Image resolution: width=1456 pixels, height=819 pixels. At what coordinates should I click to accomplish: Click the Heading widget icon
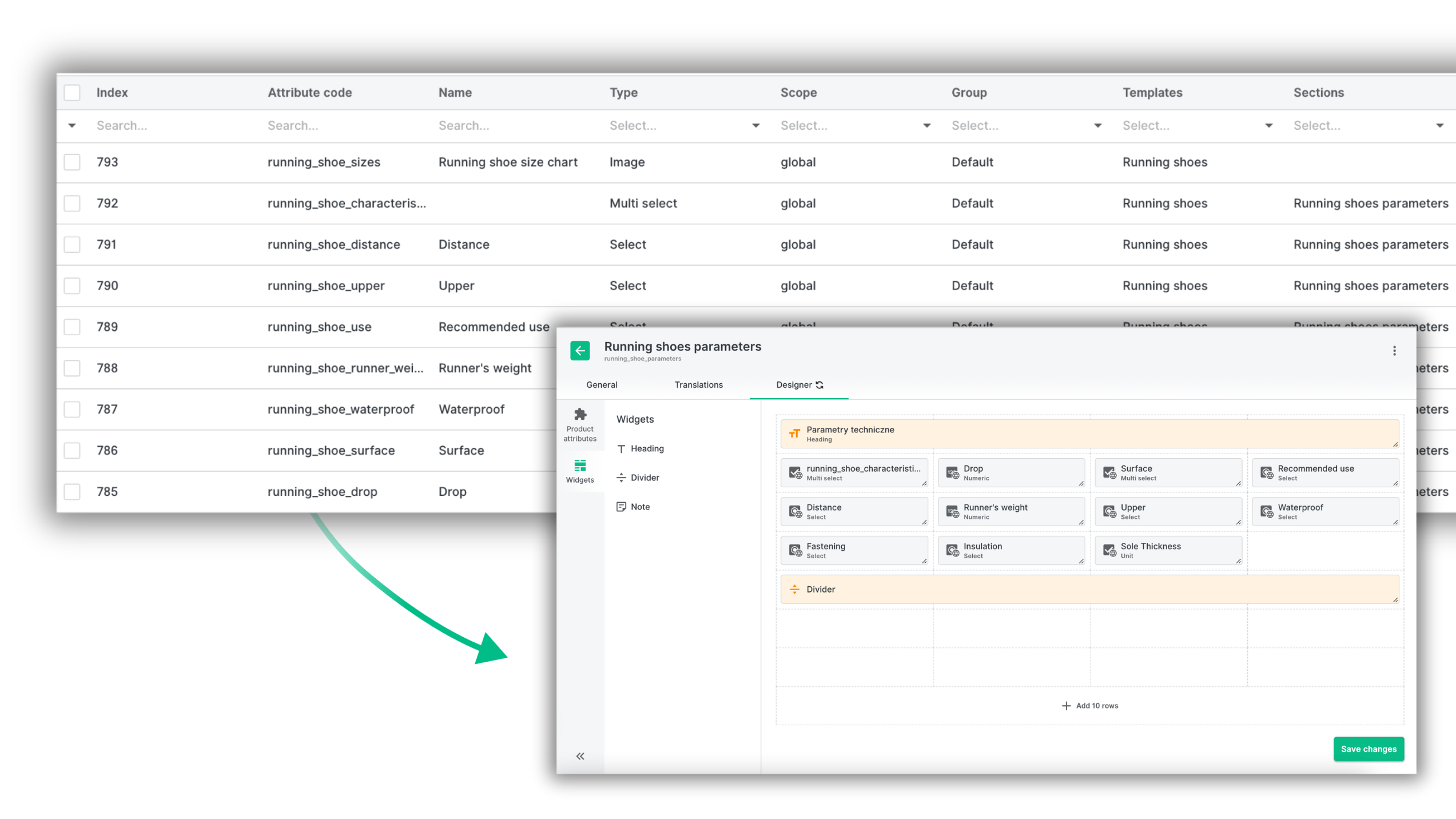(621, 448)
